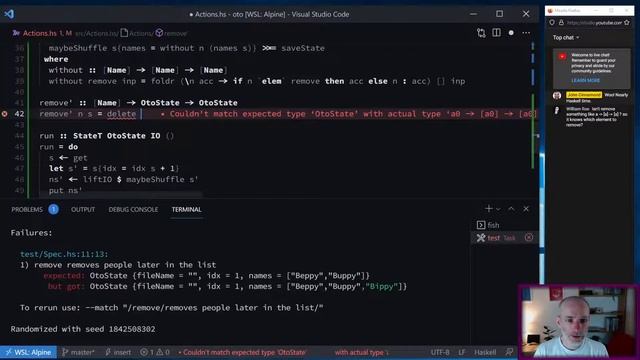Click the LEARN MORE link in chat welcome

[x=585, y=80]
